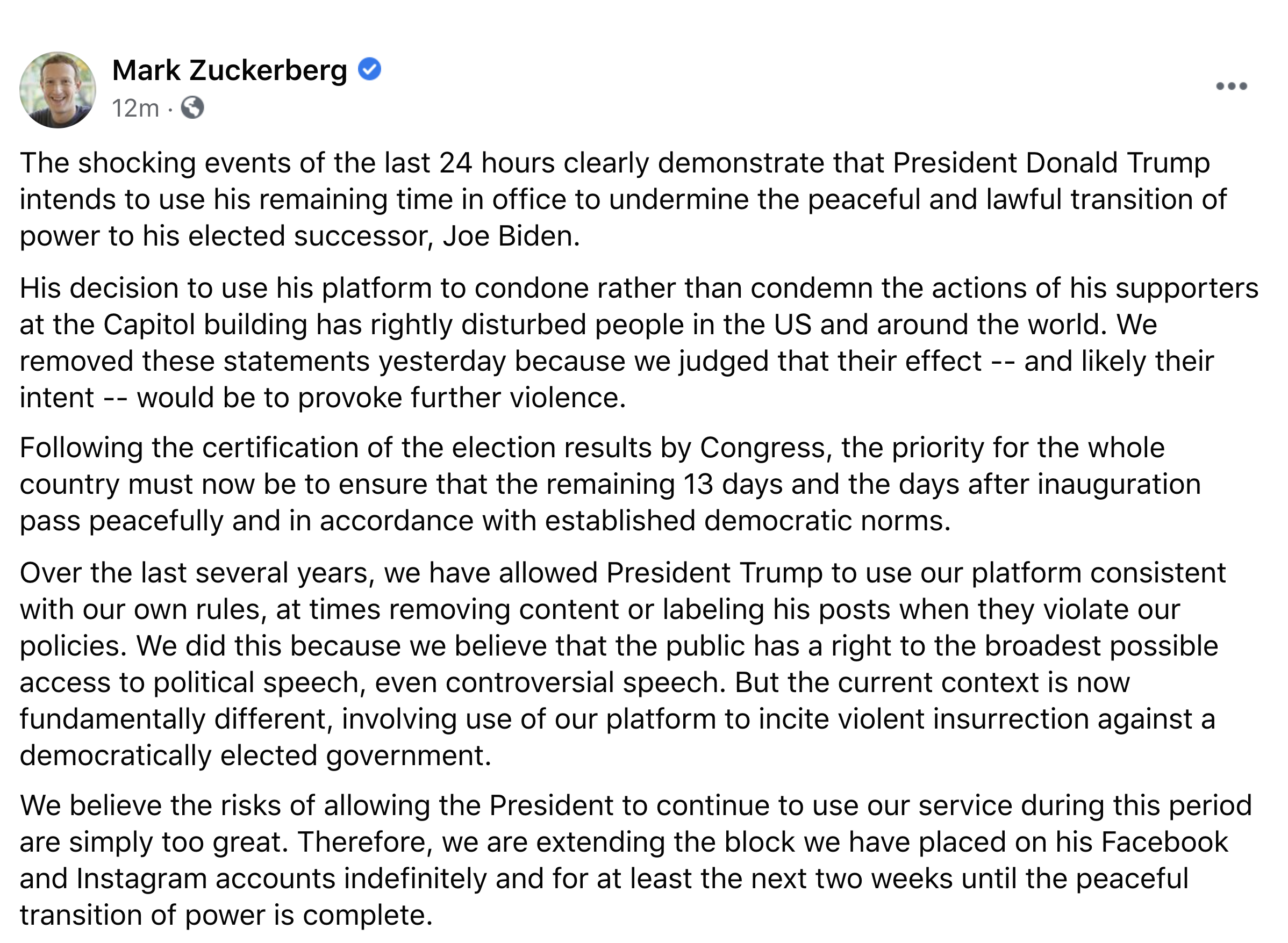Click the word "Congress" in third paragraph
The width and height of the screenshot is (1288, 943).
(761, 448)
